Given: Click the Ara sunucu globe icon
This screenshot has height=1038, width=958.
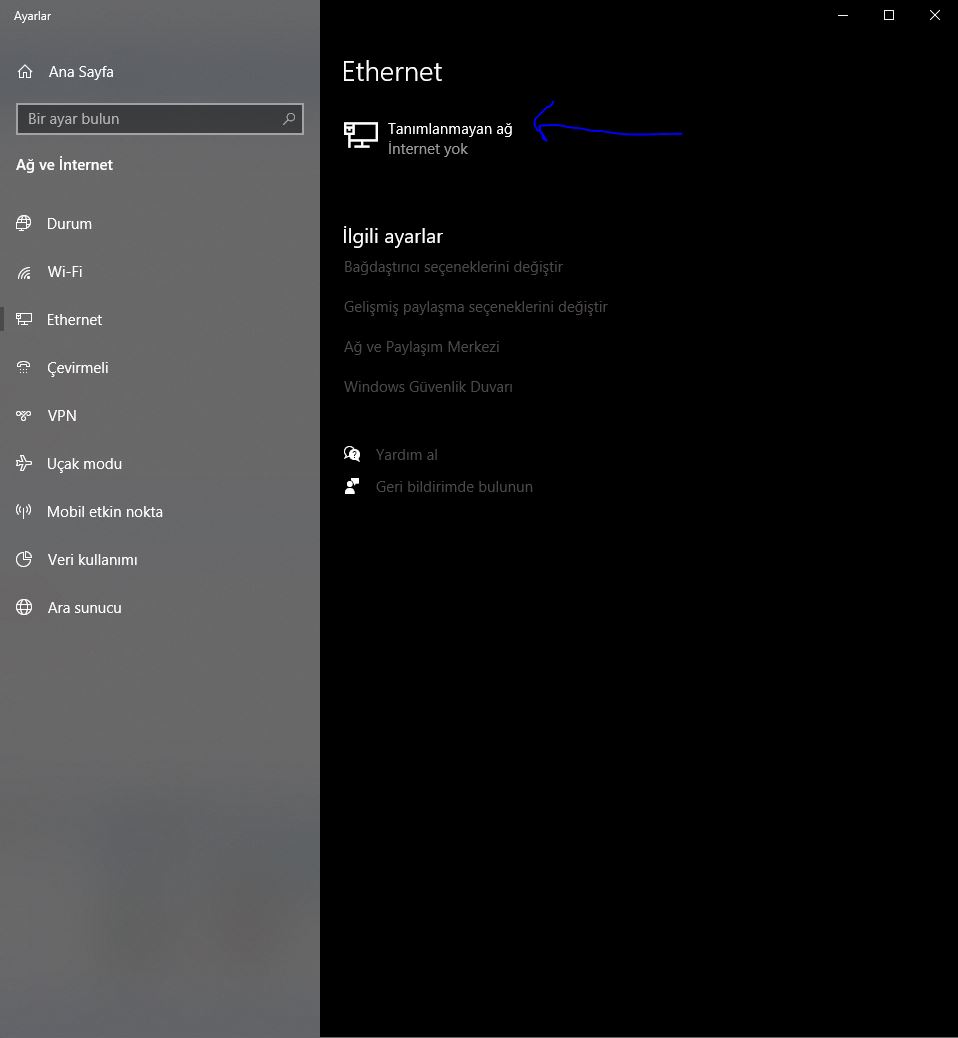Looking at the screenshot, I should pos(24,608).
